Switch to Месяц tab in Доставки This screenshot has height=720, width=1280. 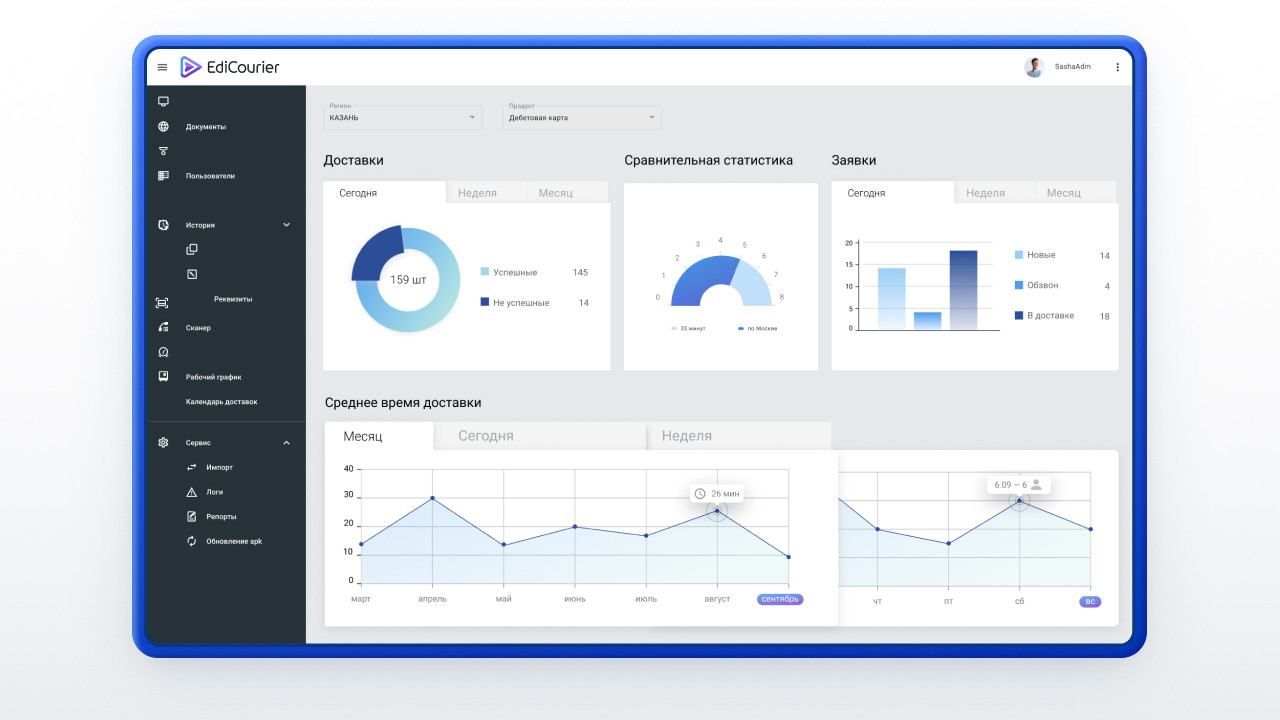(568, 193)
